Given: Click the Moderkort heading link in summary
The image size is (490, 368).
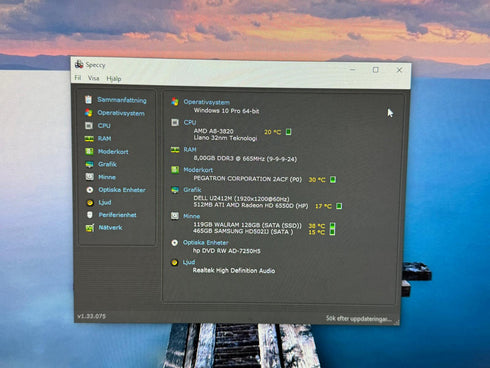Looking at the screenshot, I should [x=198, y=170].
